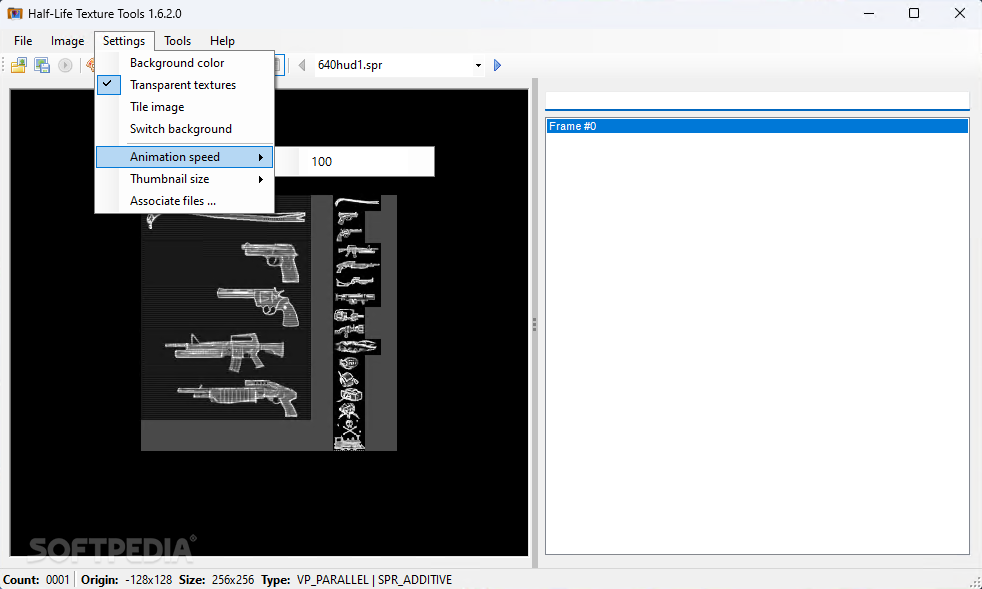Click the play animation toolbar button

[65, 65]
